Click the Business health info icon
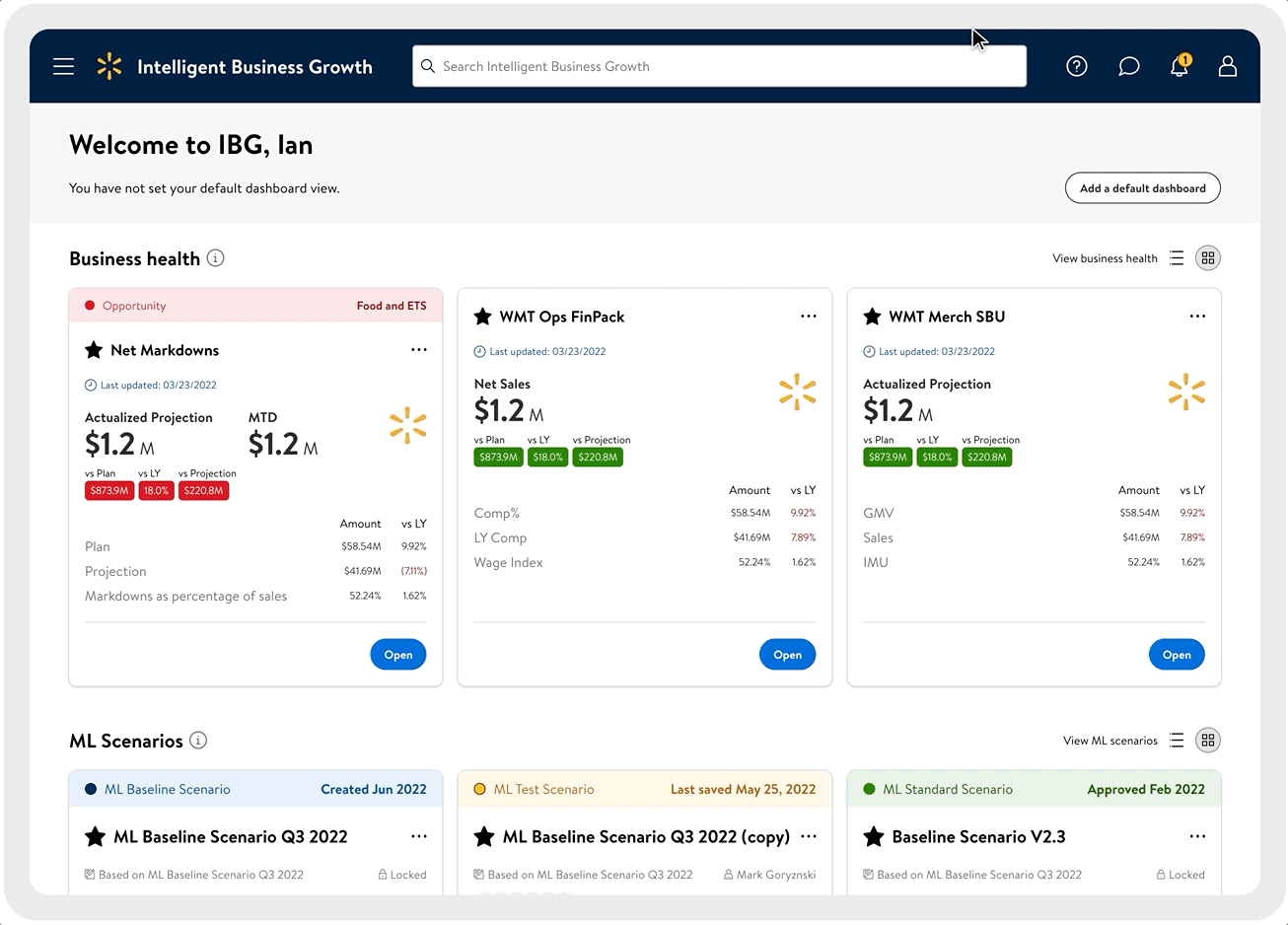Screen dimensions: 1288x925 215,258
